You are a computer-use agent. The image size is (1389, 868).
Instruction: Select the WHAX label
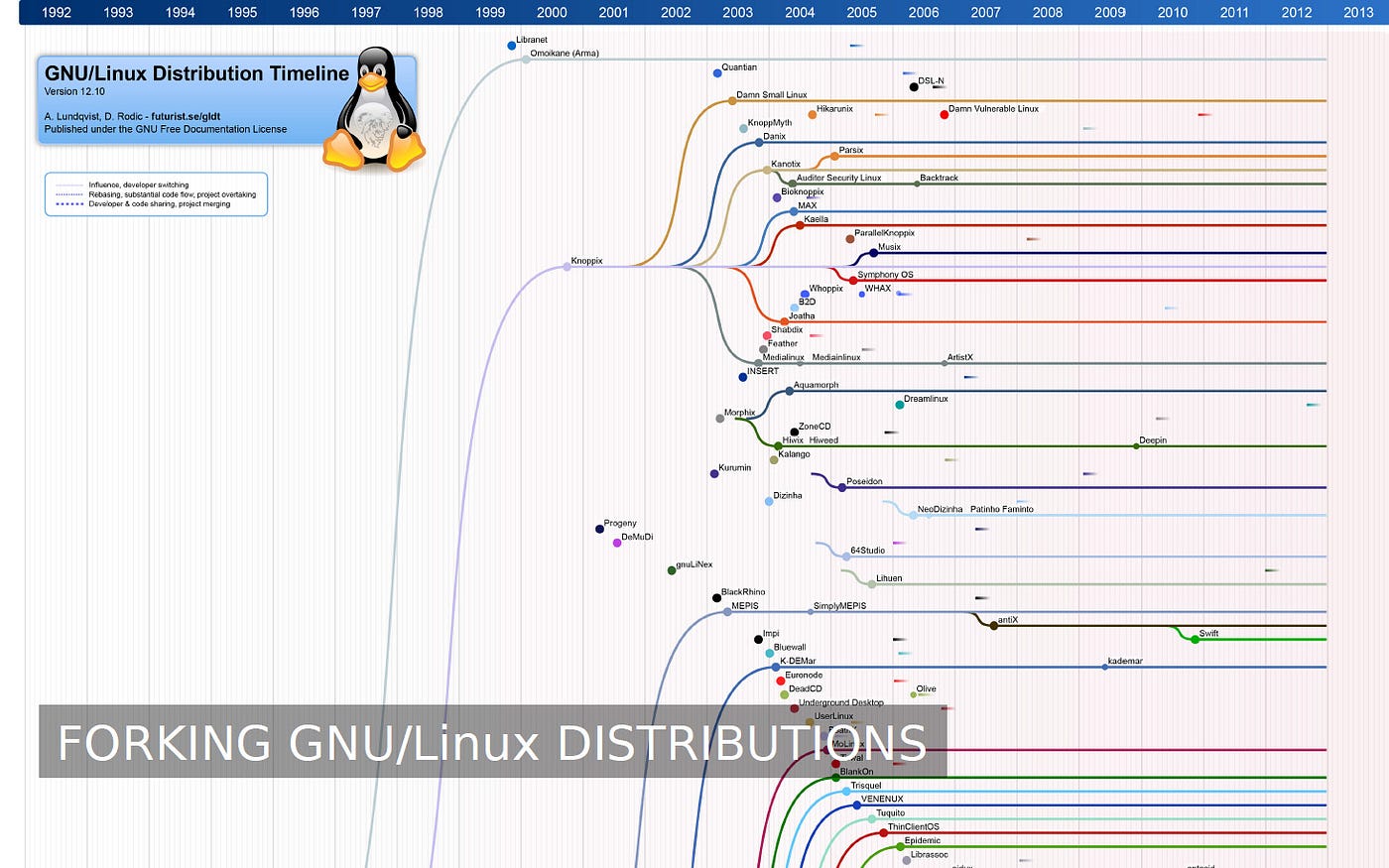coord(878,289)
